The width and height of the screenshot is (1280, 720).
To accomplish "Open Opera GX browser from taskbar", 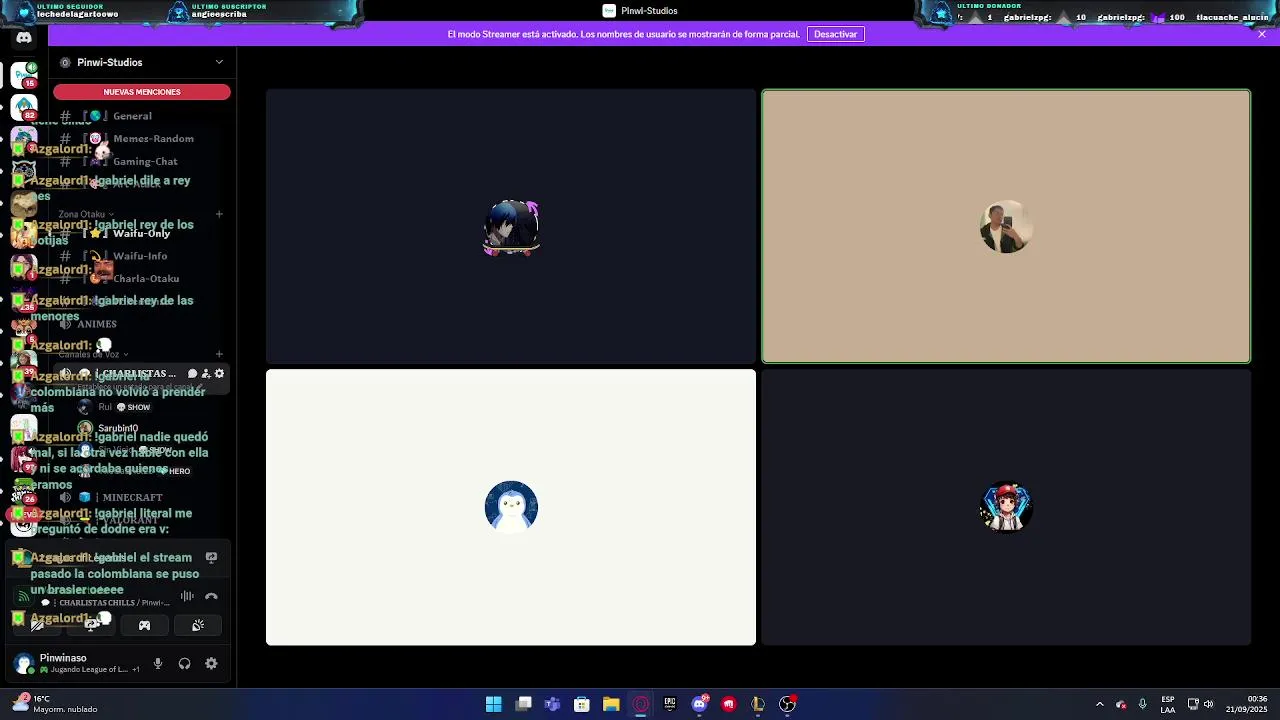I will pos(641,704).
